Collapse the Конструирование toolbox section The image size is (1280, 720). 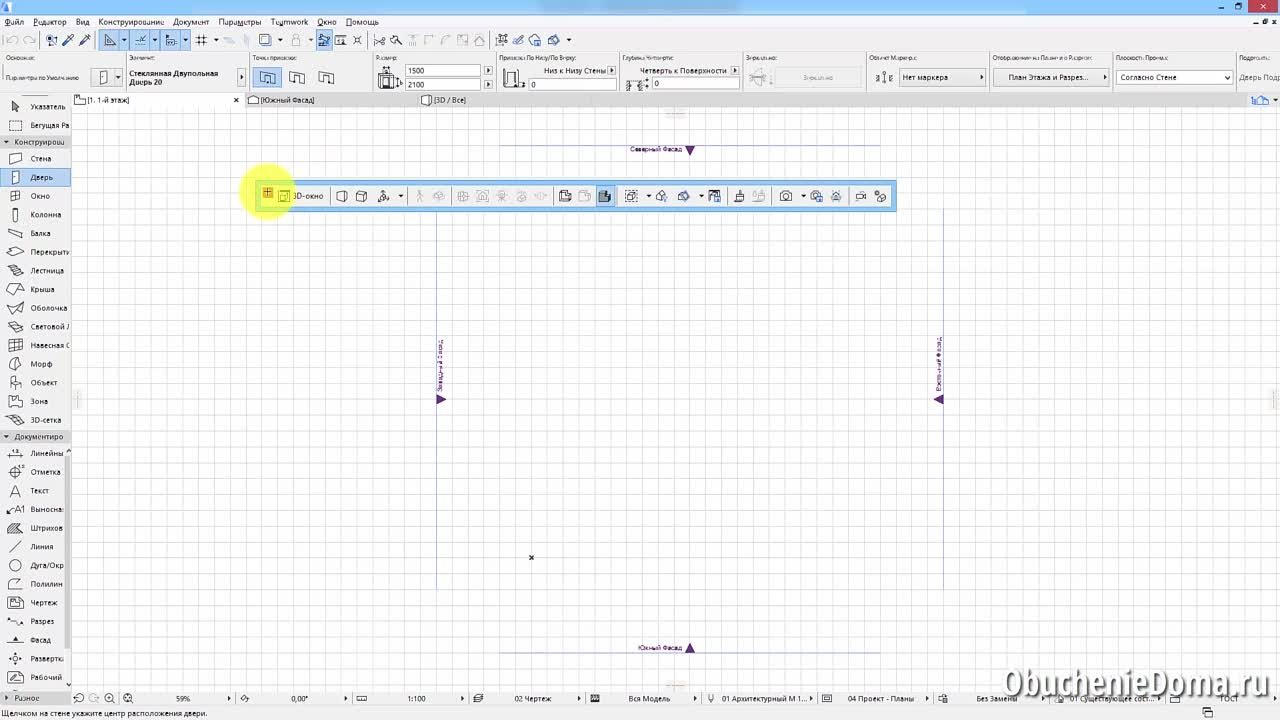coord(7,141)
